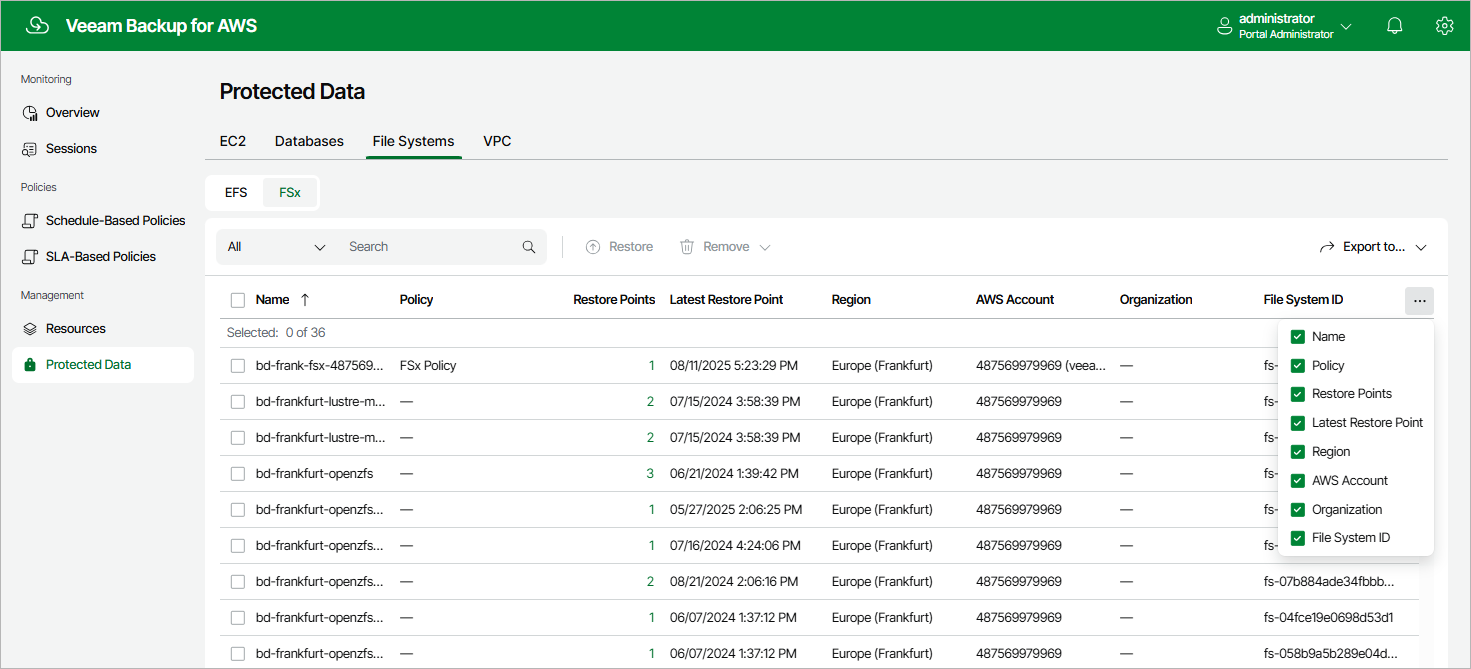Click the Export to button label

[x=1374, y=247]
